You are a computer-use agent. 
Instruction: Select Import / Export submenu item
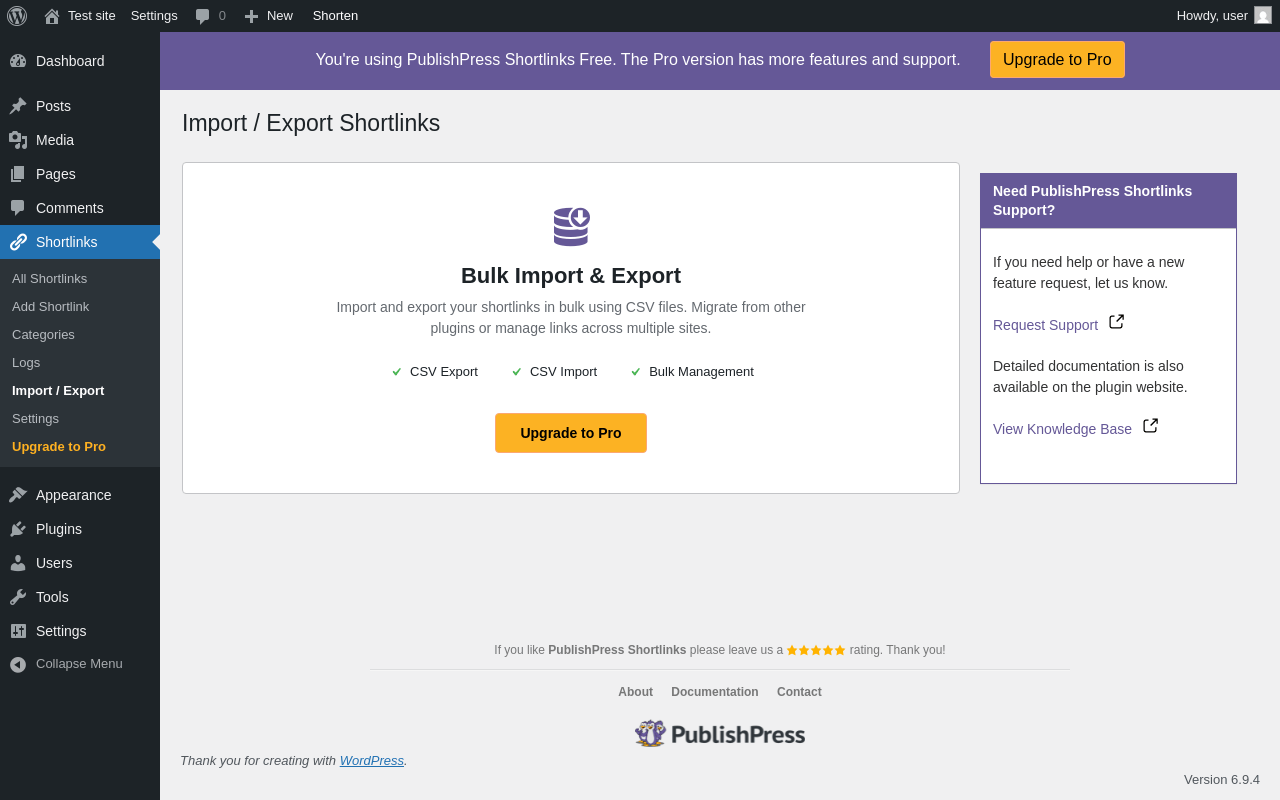[58, 390]
